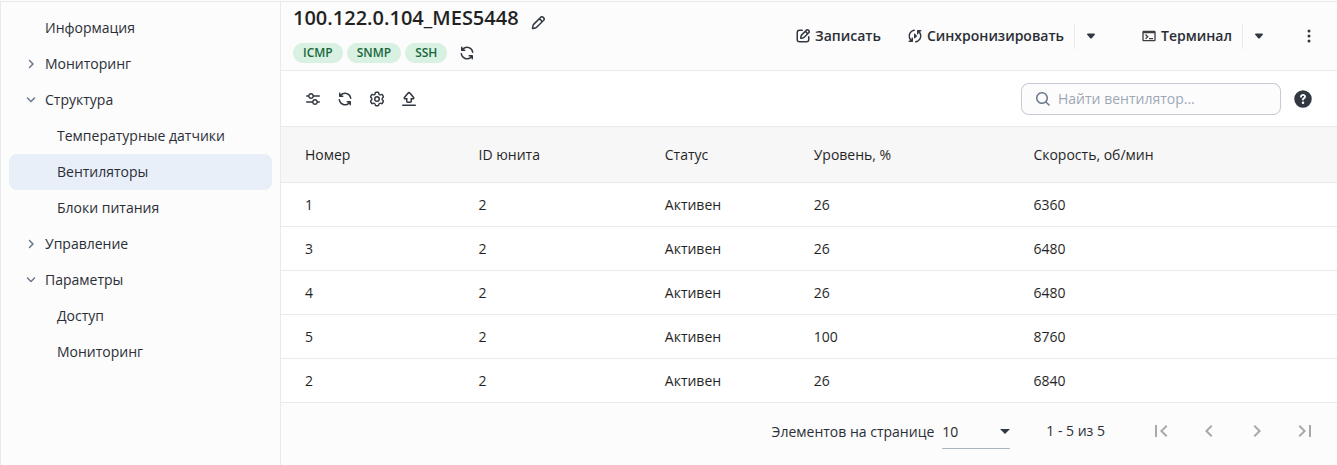Screen dimensions: 1337x465
Task: Click the export upload icon in toolbar
Action: click(409, 99)
